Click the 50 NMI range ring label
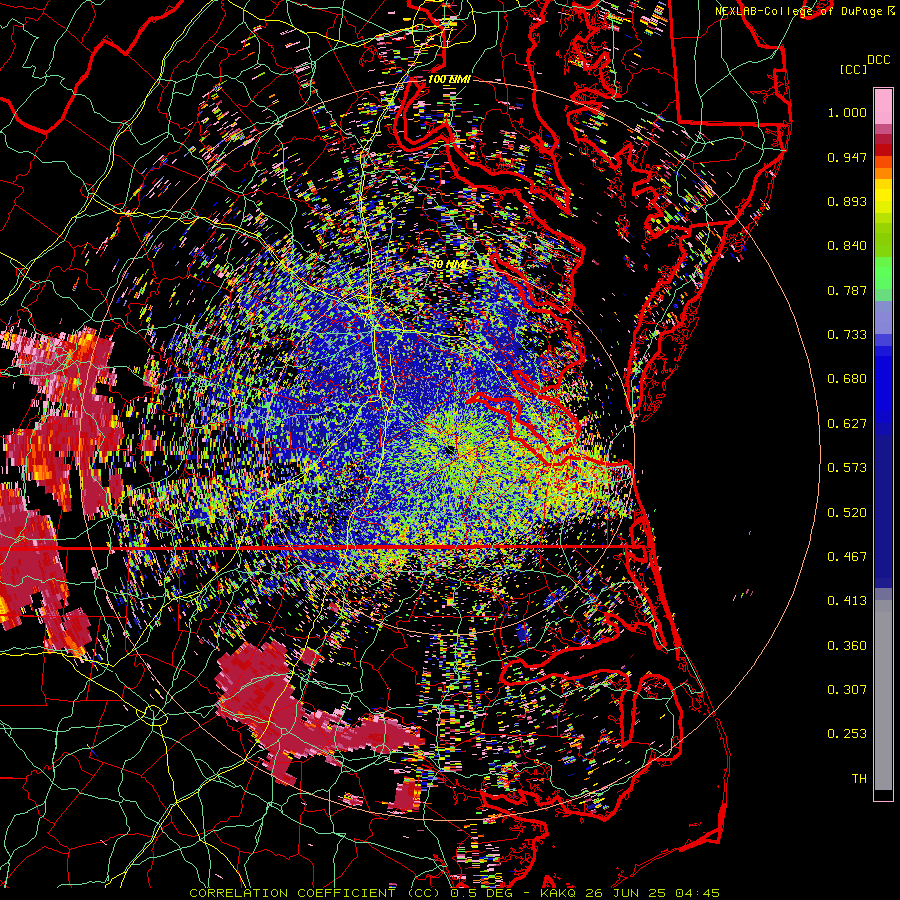900x900 pixels. tap(450, 265)
